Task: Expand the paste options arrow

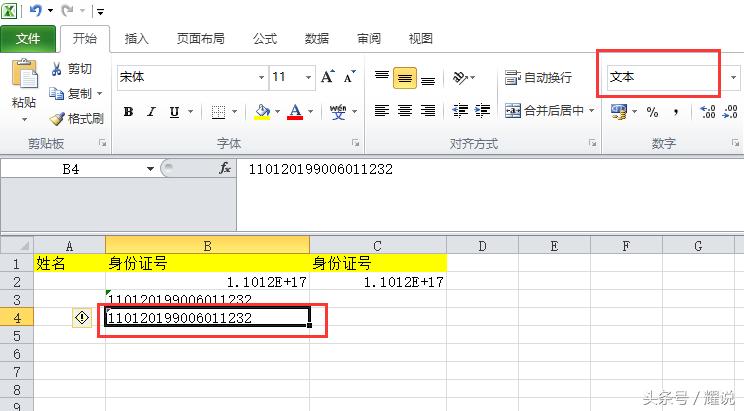Action: coord(25,120)
